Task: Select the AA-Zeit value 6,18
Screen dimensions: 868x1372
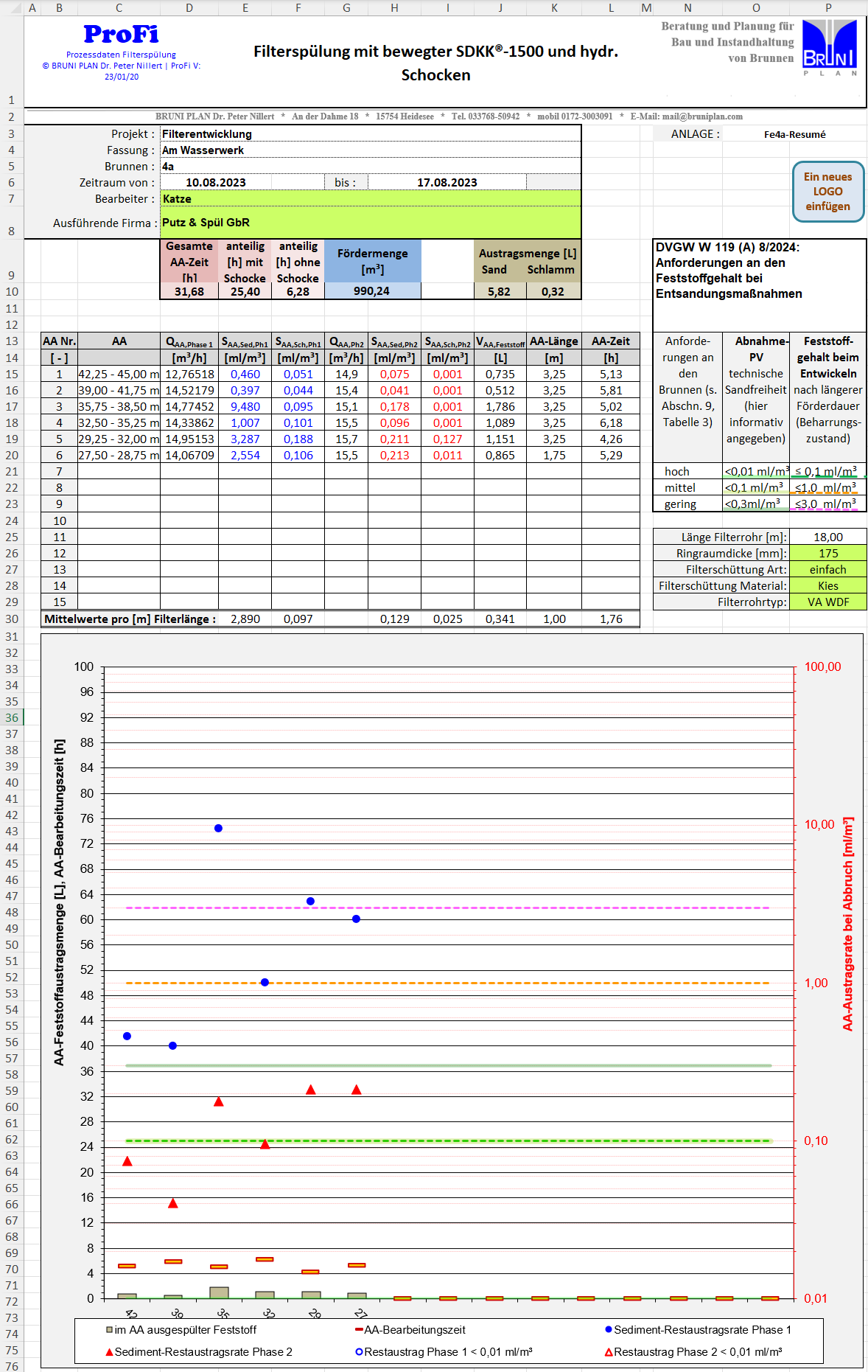Action: pyautogui.click(x=611, y=423)
